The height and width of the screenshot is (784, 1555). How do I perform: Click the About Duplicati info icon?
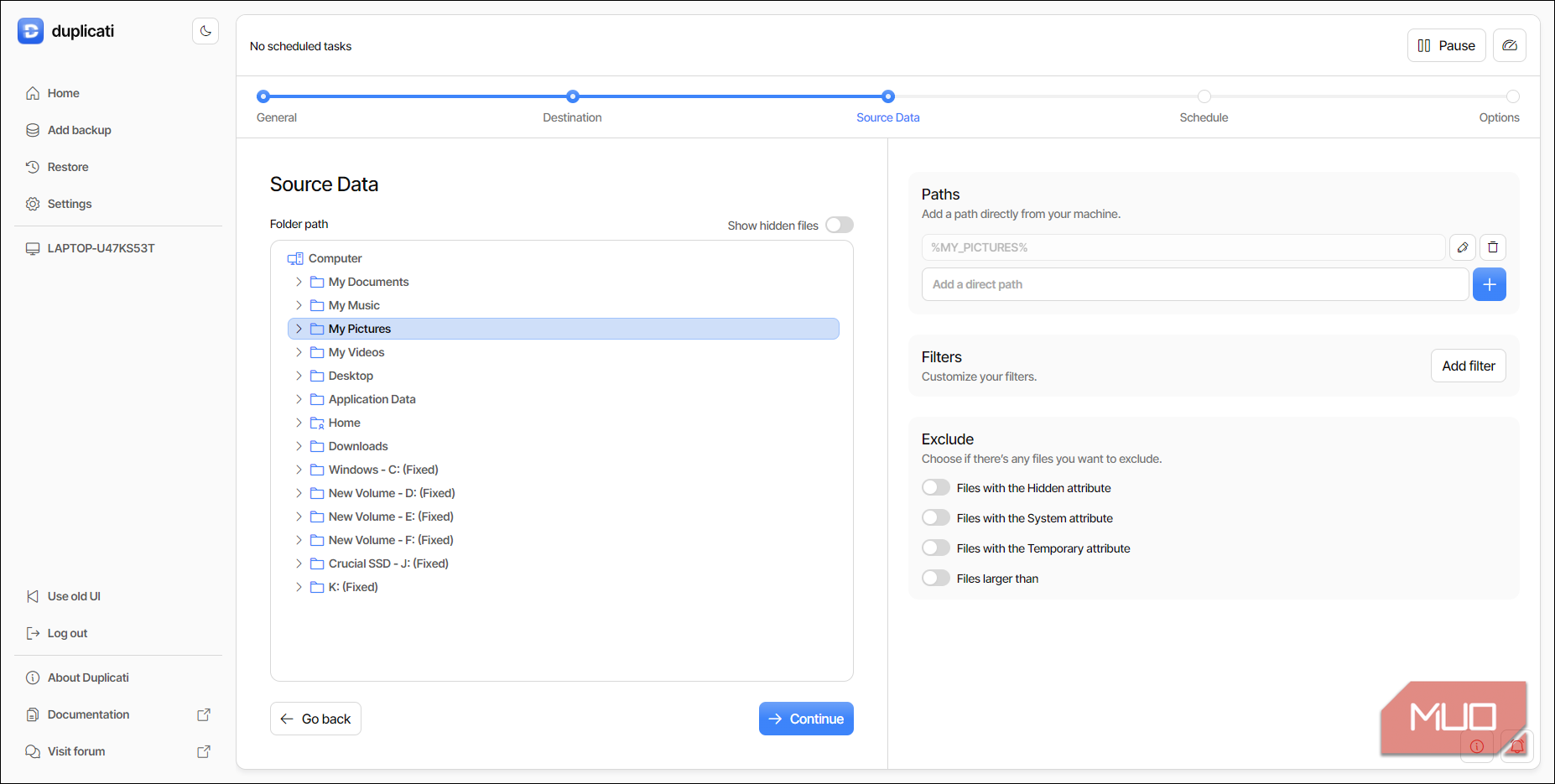33,678
